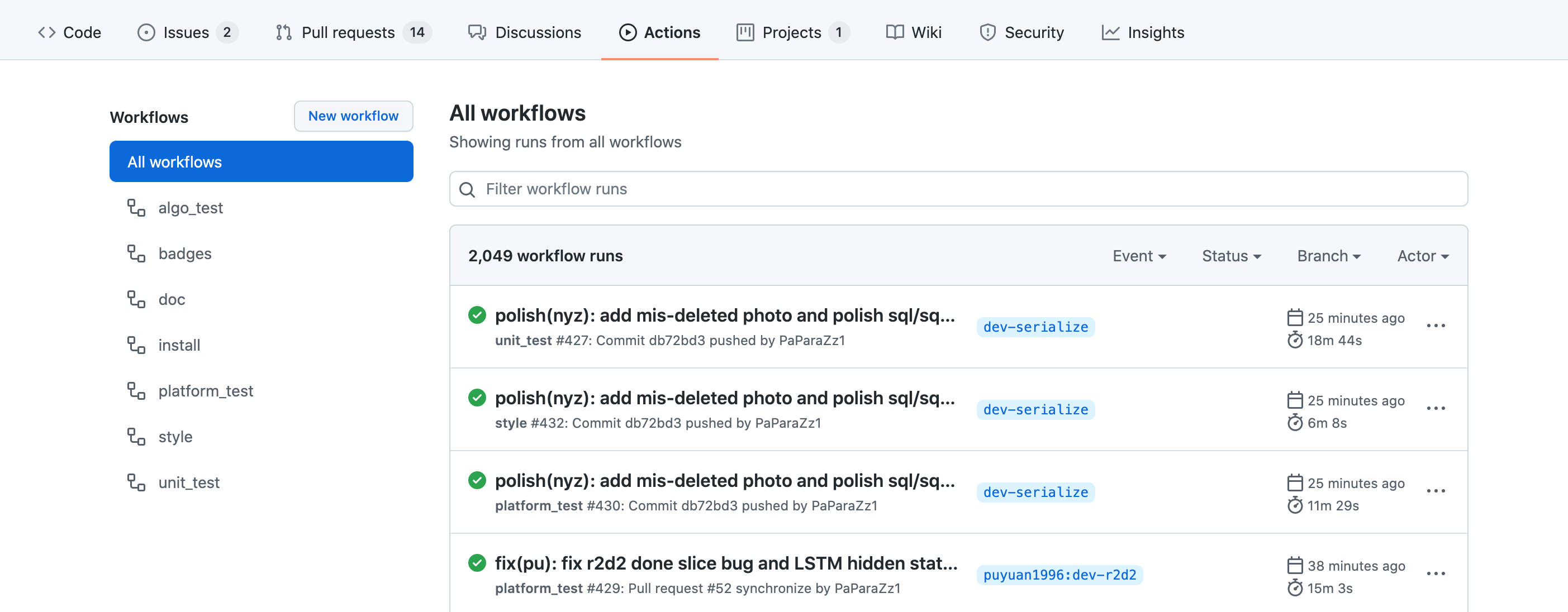Click the New workflow button
This screenshot has height=612, width=1568.
[x=353, y=116]
